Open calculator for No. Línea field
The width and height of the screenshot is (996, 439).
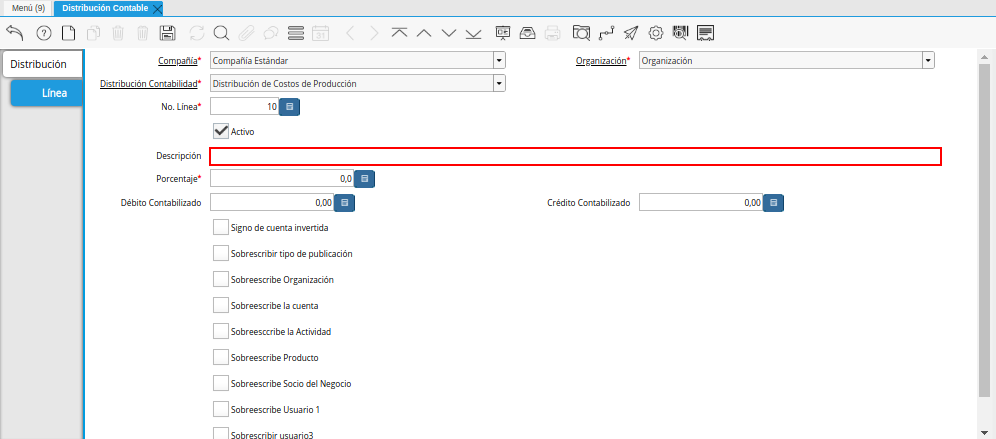[x=290, y=107]
